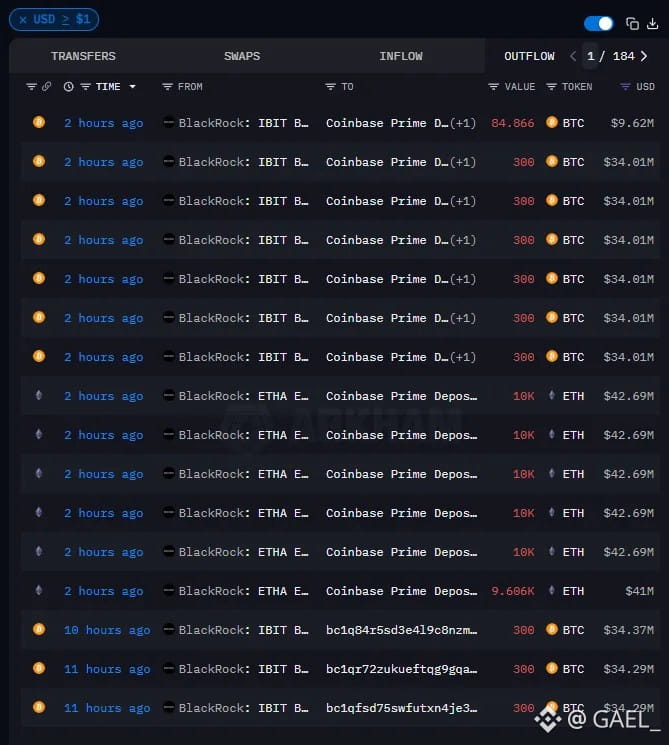
Task: Open address bc1q84r5sd3e4l9c8nzm…
Action: [401, 630]
